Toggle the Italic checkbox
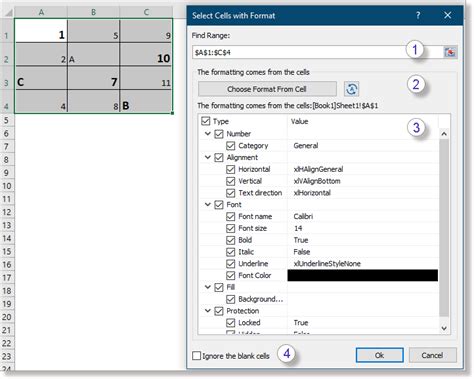This screenshot has height=379, width=474. (230, 252)
